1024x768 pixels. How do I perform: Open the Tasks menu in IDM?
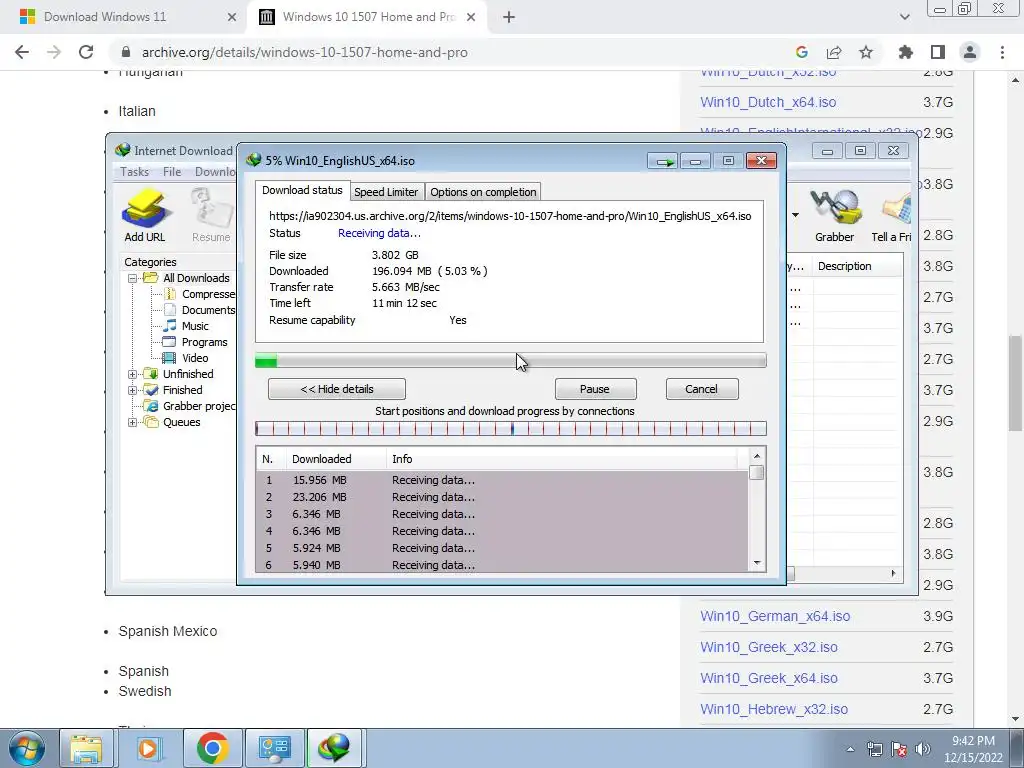click(135, 172)
